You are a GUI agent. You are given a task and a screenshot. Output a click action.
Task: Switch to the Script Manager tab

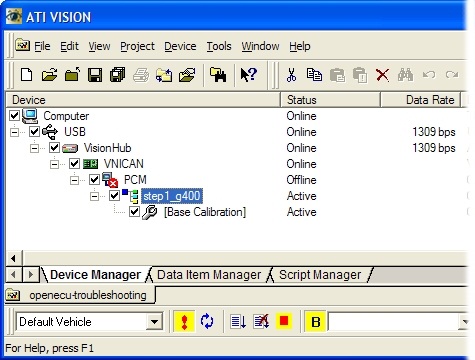click(x=320, y=275)
